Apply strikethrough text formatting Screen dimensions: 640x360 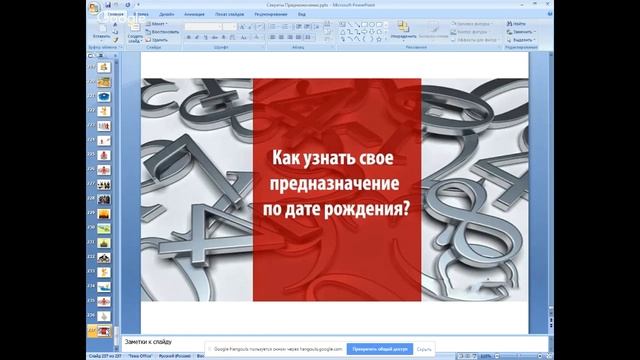[215, 37]
